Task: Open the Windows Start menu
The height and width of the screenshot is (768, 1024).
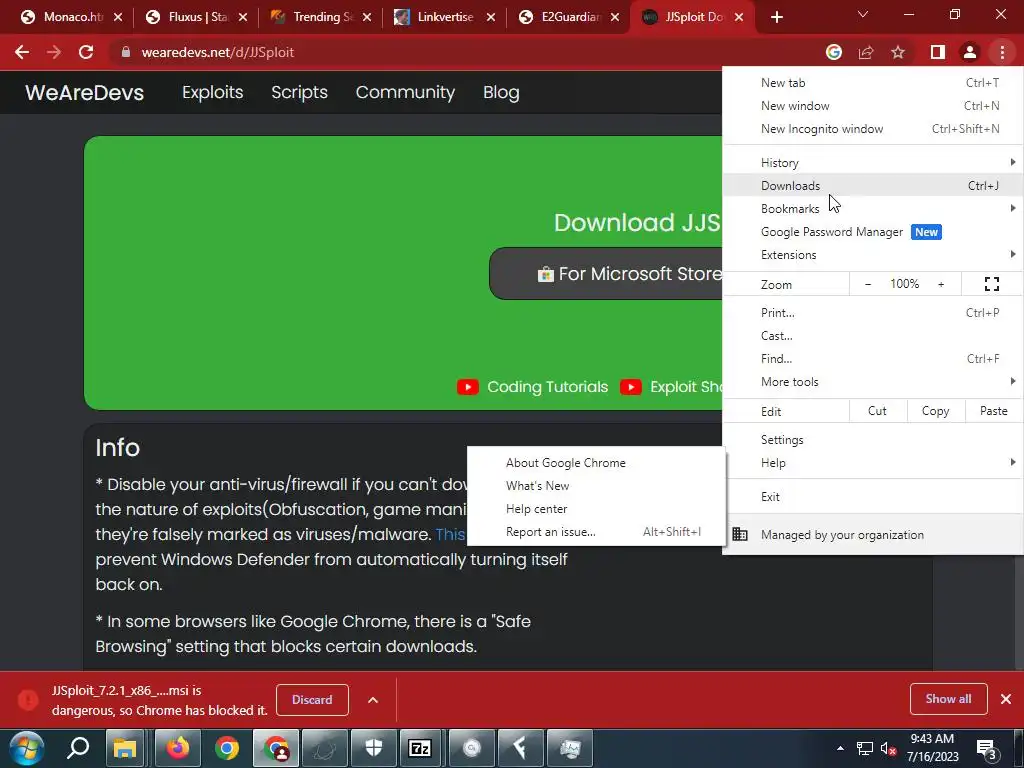Action: tap(27, 748)
